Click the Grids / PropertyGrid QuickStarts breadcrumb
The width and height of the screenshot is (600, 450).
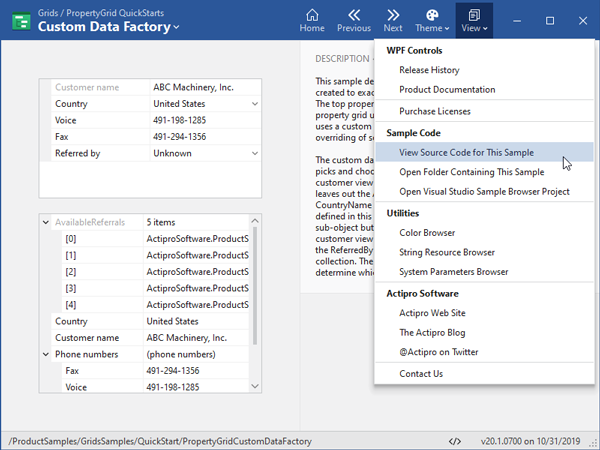click(101, 13)
